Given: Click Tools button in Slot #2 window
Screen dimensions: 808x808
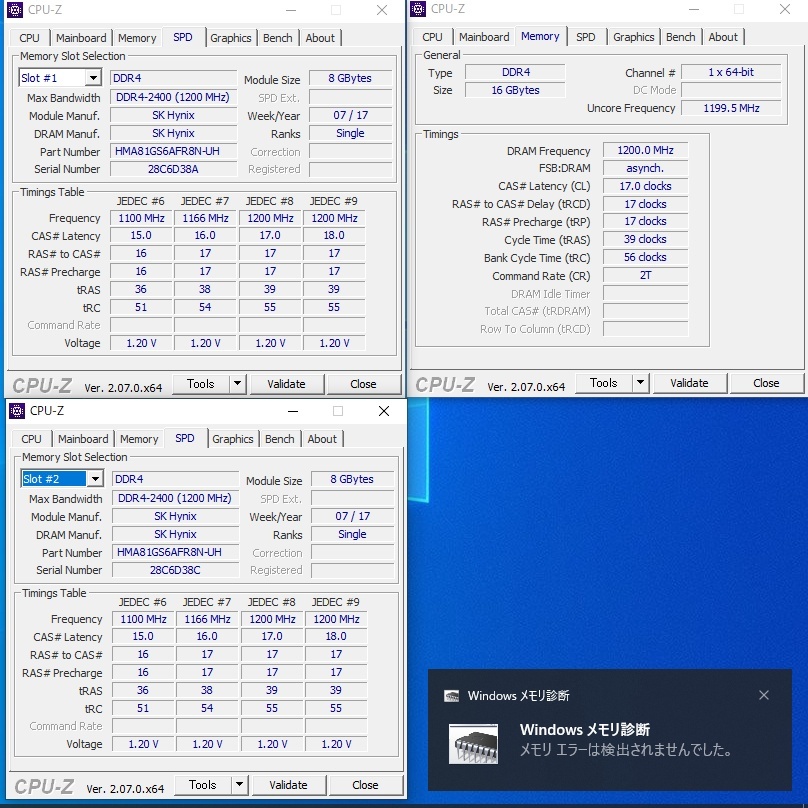Looking at the screenshot, I should coord(203,784).
